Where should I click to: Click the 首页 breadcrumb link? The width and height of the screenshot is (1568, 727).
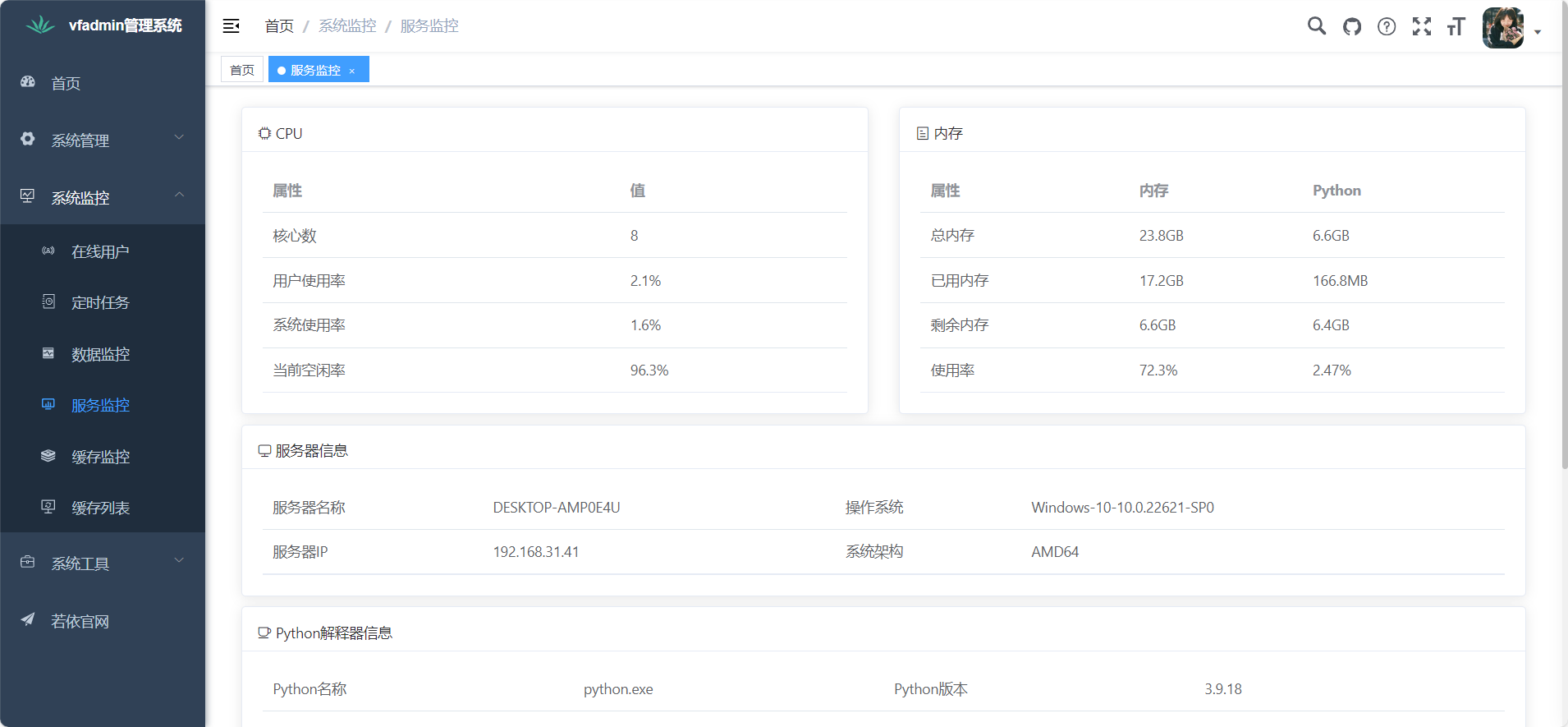pyautogui.click(x=279, y=26)
